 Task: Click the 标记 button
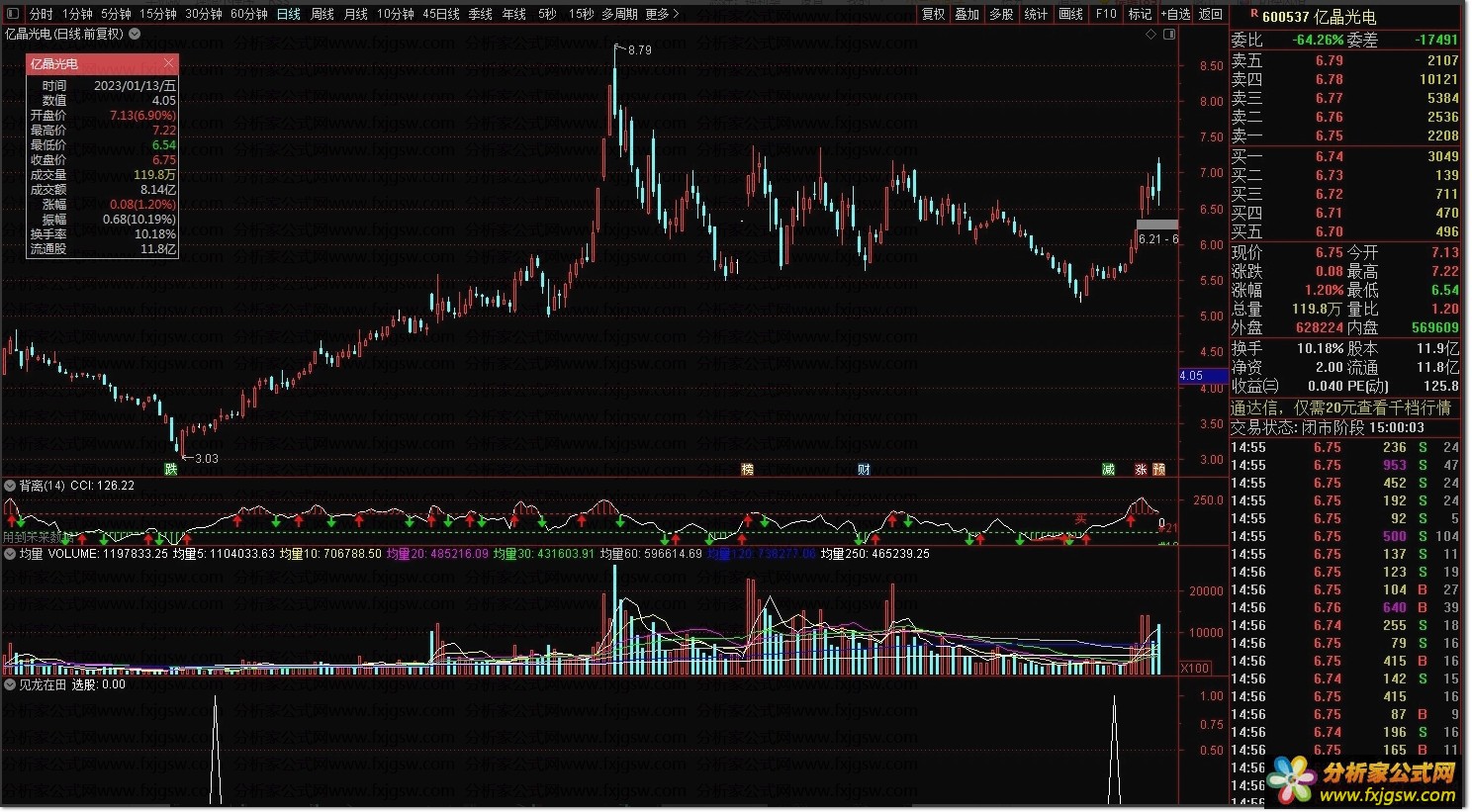point(1141,14)
